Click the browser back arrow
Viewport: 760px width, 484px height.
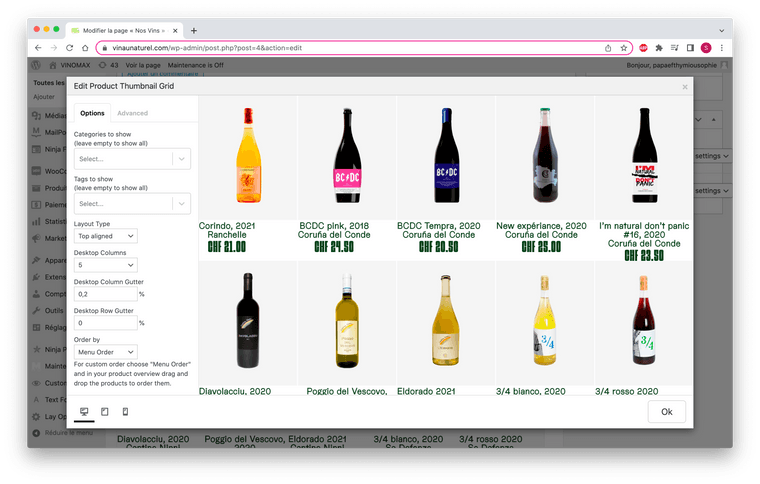pos(38,48)
